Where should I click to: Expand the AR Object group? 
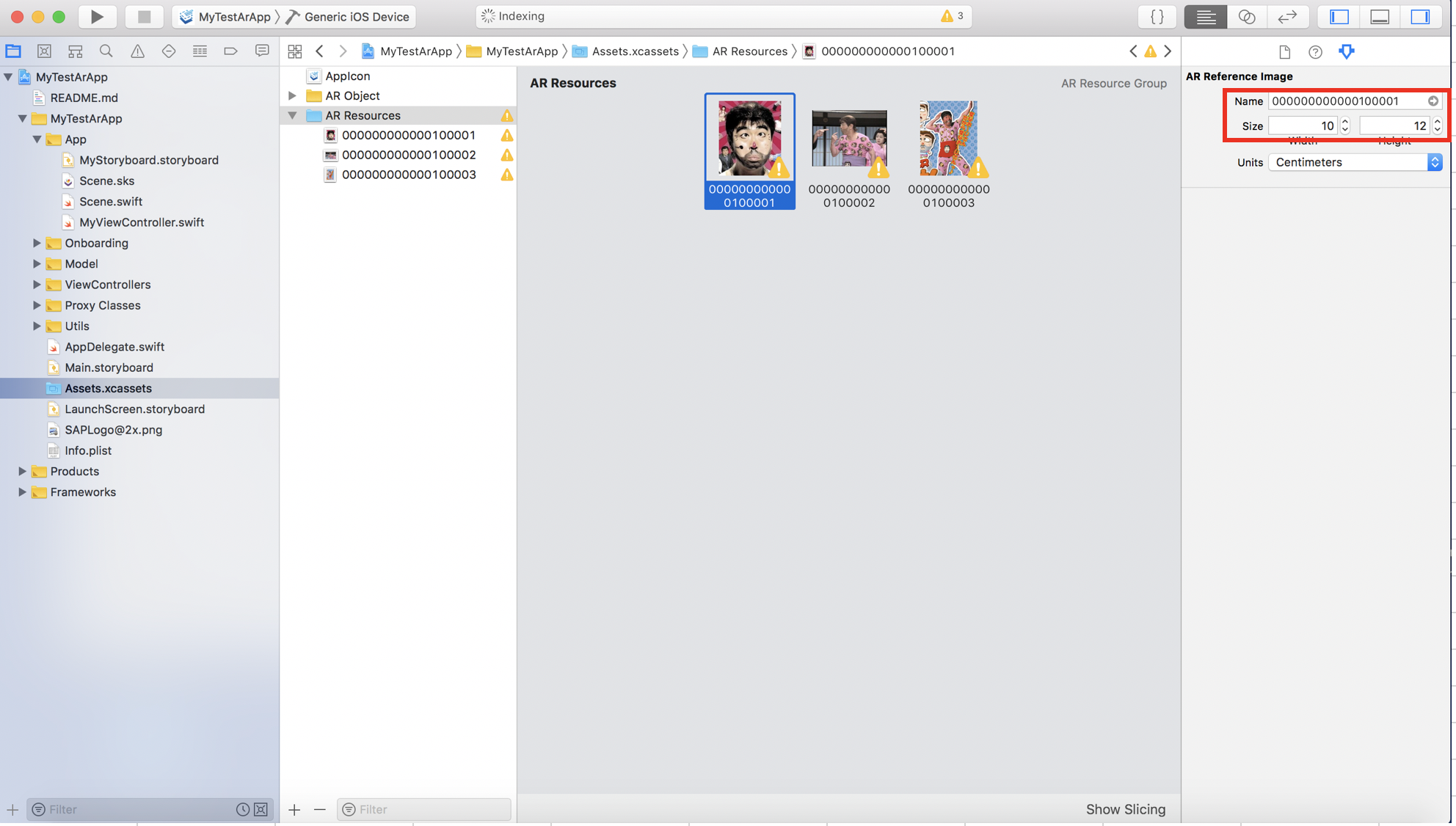coord(292,95)
